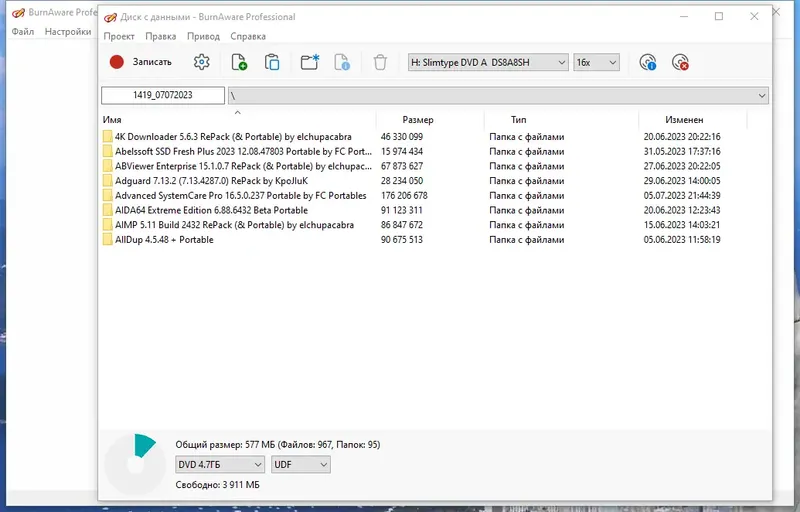Sort by the Изменен column header
Image resolution: width=800 pixels, height=512 pixels.
click(x=692, y=120)
